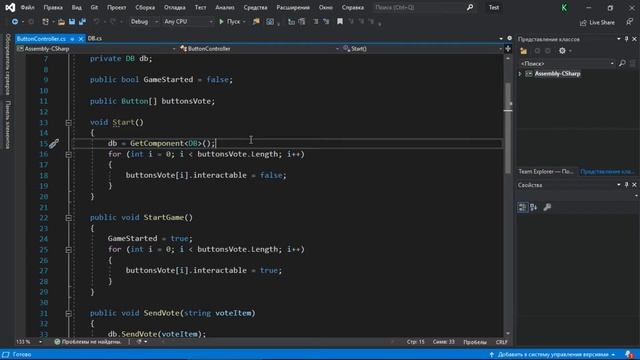
Task: Collapse the SendVote method at line 31
Action: click(69, 313)
